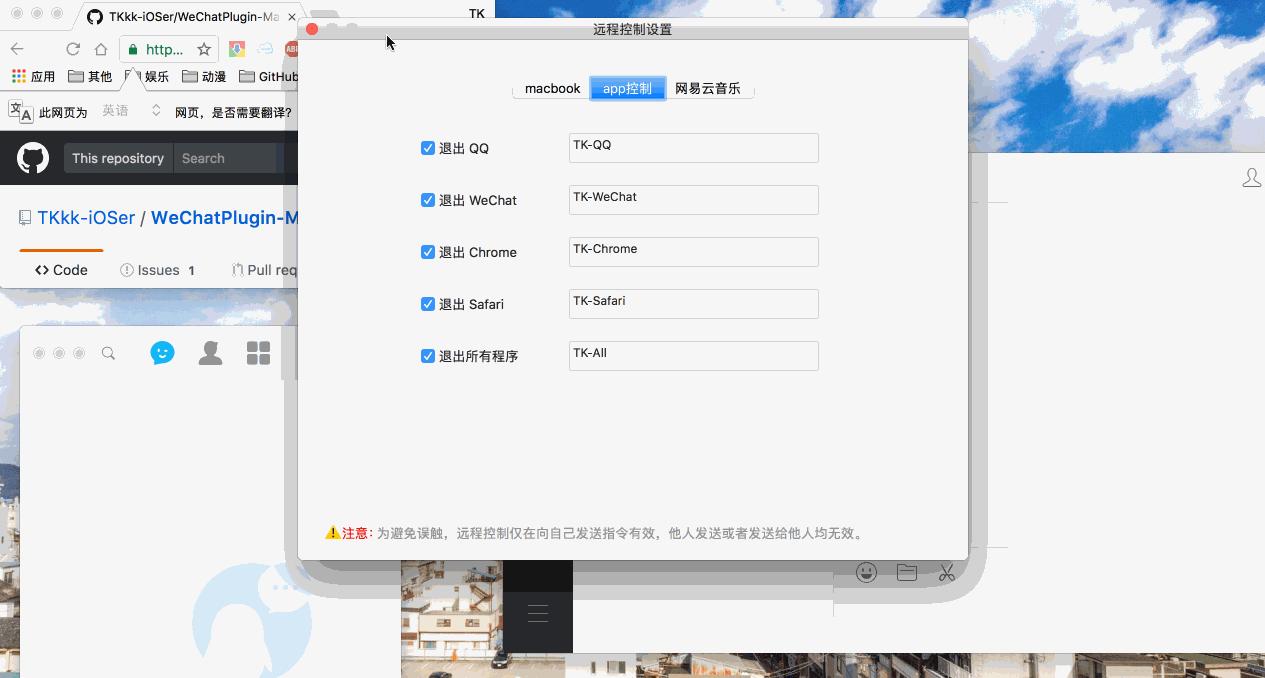The width and height of the screenshot is (1265, 678).
Task: Open the GitHub bookmarks folder in Chrome
Action: tap(270, 76)
